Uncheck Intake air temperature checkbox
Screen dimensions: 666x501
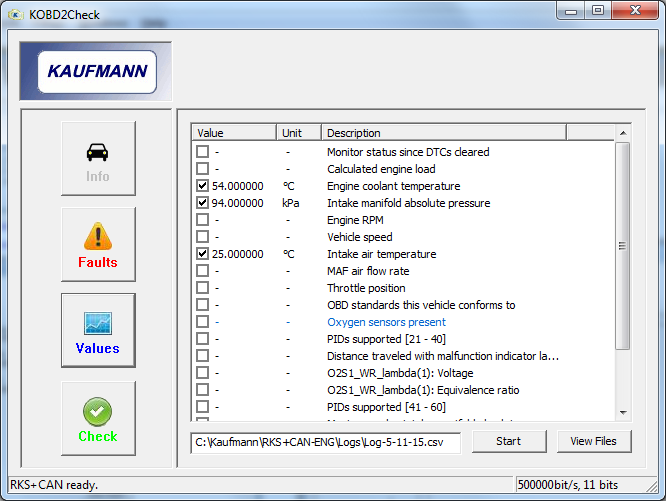(x=203, y=253)
